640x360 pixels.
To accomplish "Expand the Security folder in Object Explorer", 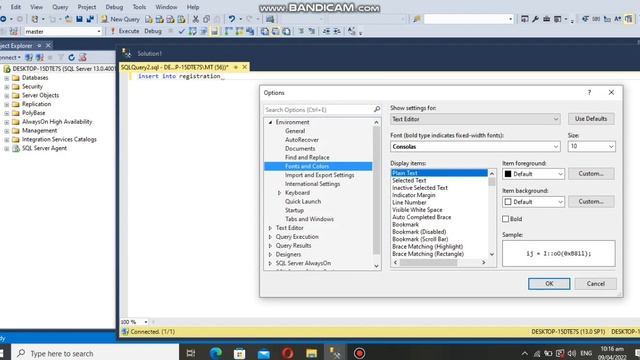I will coord(7,87).
